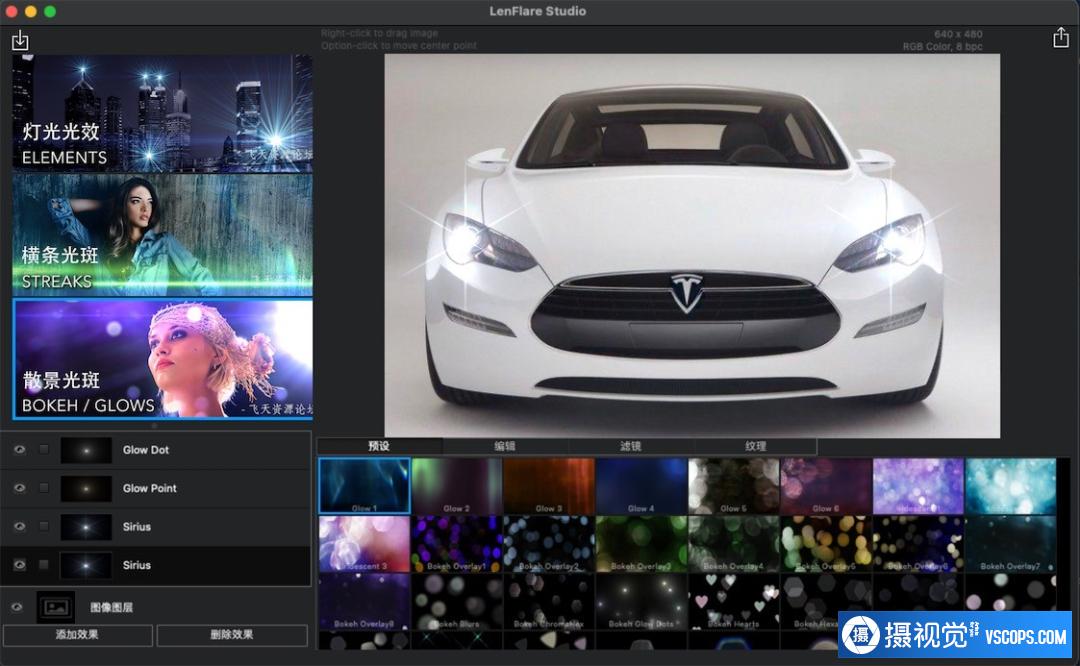Open the 横条光斑 STREAKS category banner
Viewport: 1080px width, 666px height.
coord(163,236)
